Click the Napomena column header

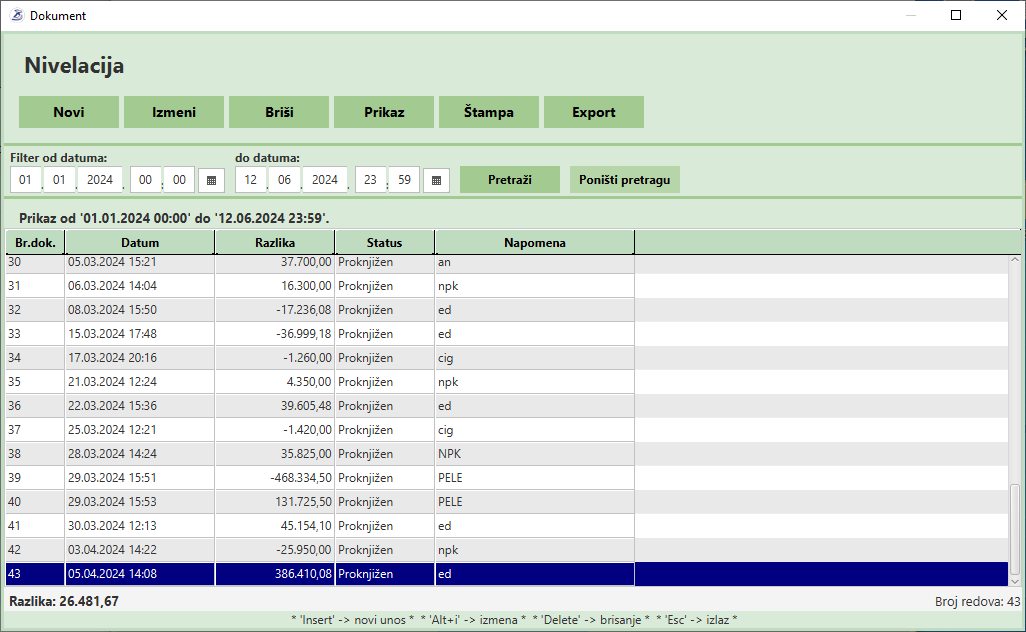(534, 243)
